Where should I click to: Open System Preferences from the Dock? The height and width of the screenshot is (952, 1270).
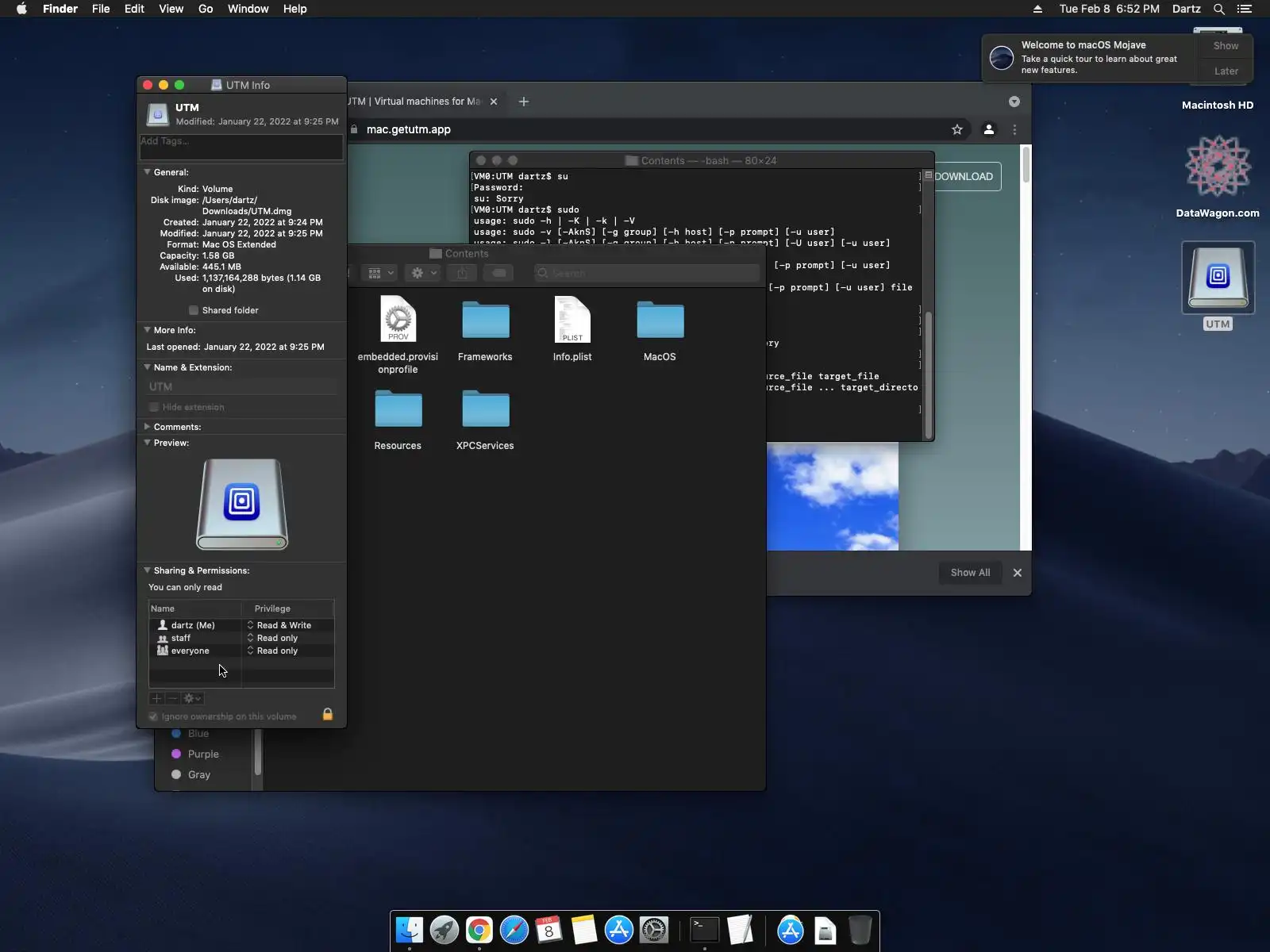click(654, 930)
